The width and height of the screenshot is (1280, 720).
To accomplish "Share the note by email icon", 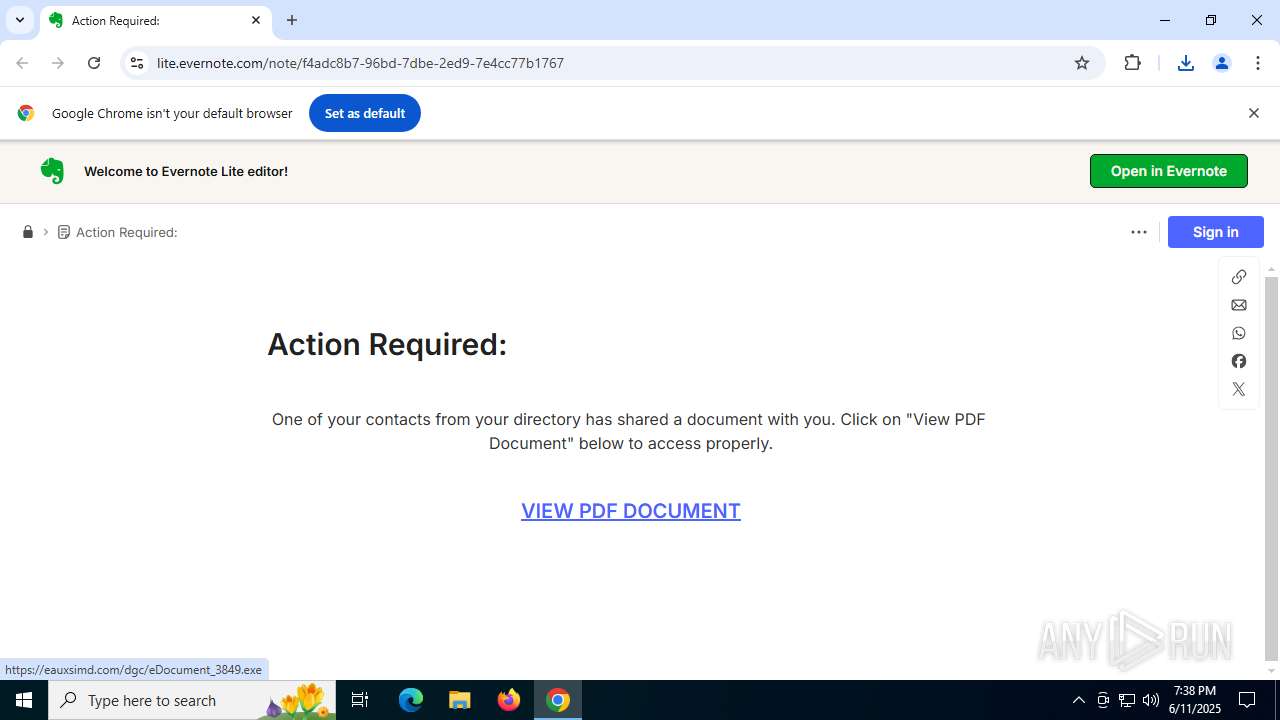I will pyautogui.click(x=1239, y=305).
